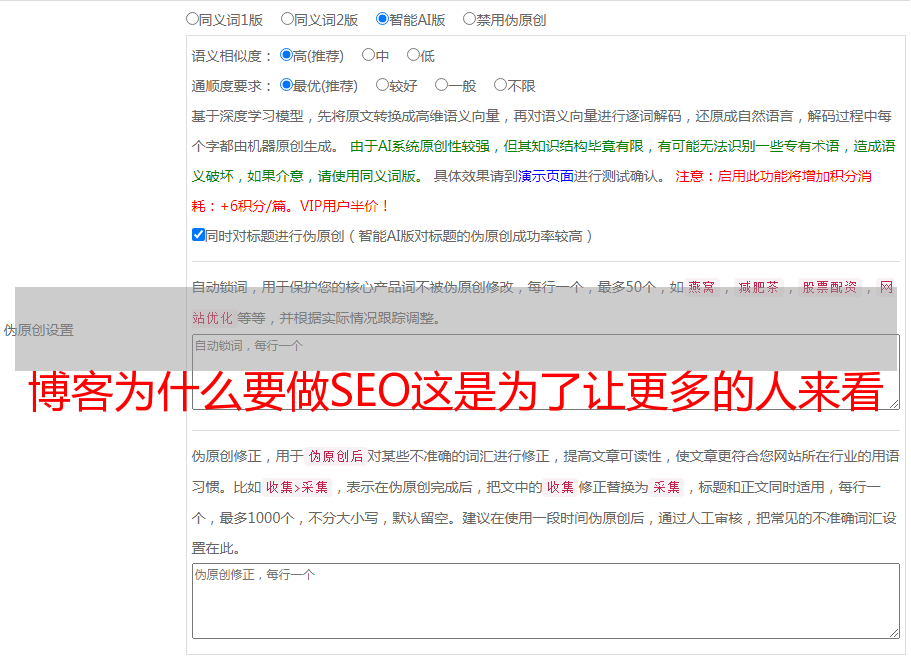Viewport: 911px width, 658px height.
Task: Click the 收集>采集 example tag
Action: [x=297, y=488]
